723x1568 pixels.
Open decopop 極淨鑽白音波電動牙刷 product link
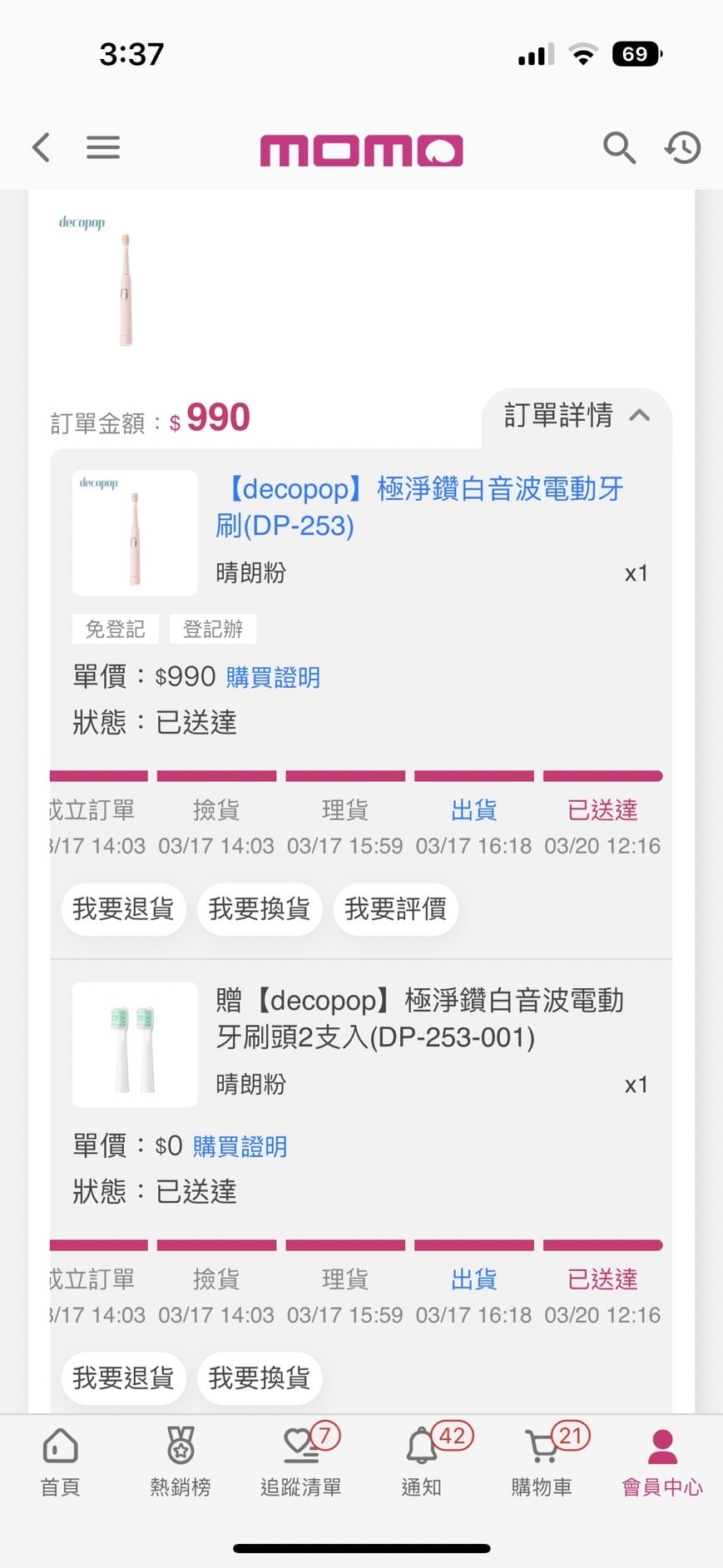click(421, 507)
